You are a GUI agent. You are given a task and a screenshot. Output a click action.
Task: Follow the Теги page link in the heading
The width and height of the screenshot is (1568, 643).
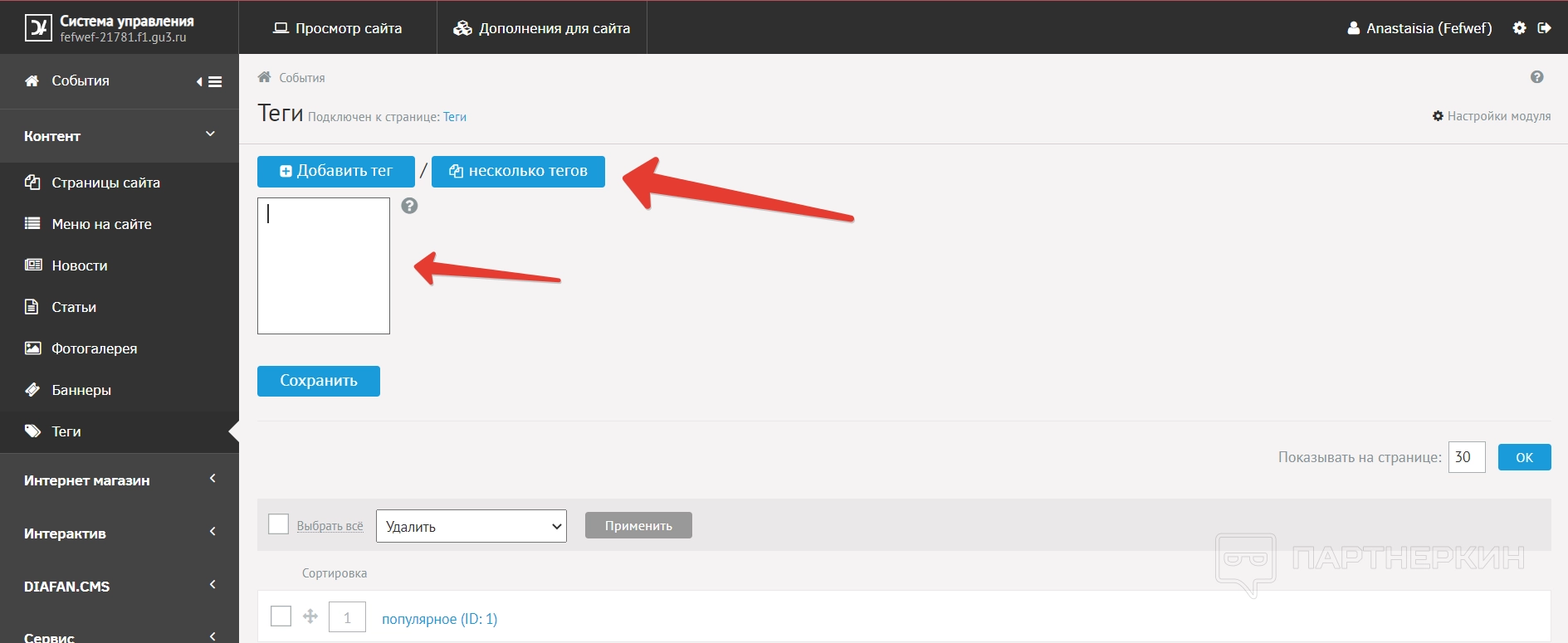(455, 117)
